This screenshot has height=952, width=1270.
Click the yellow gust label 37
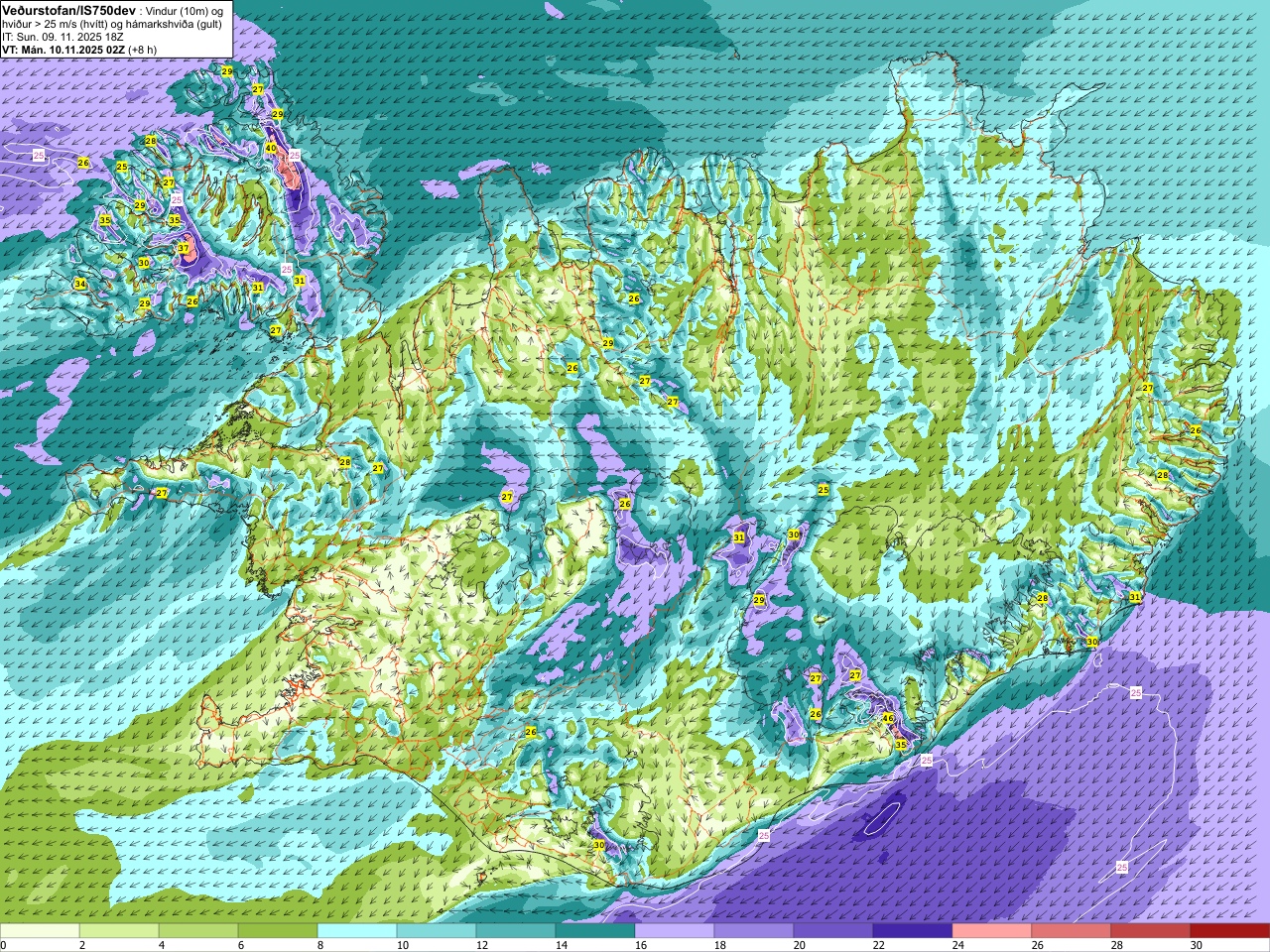pyautogui.click(x=184, y=249)
